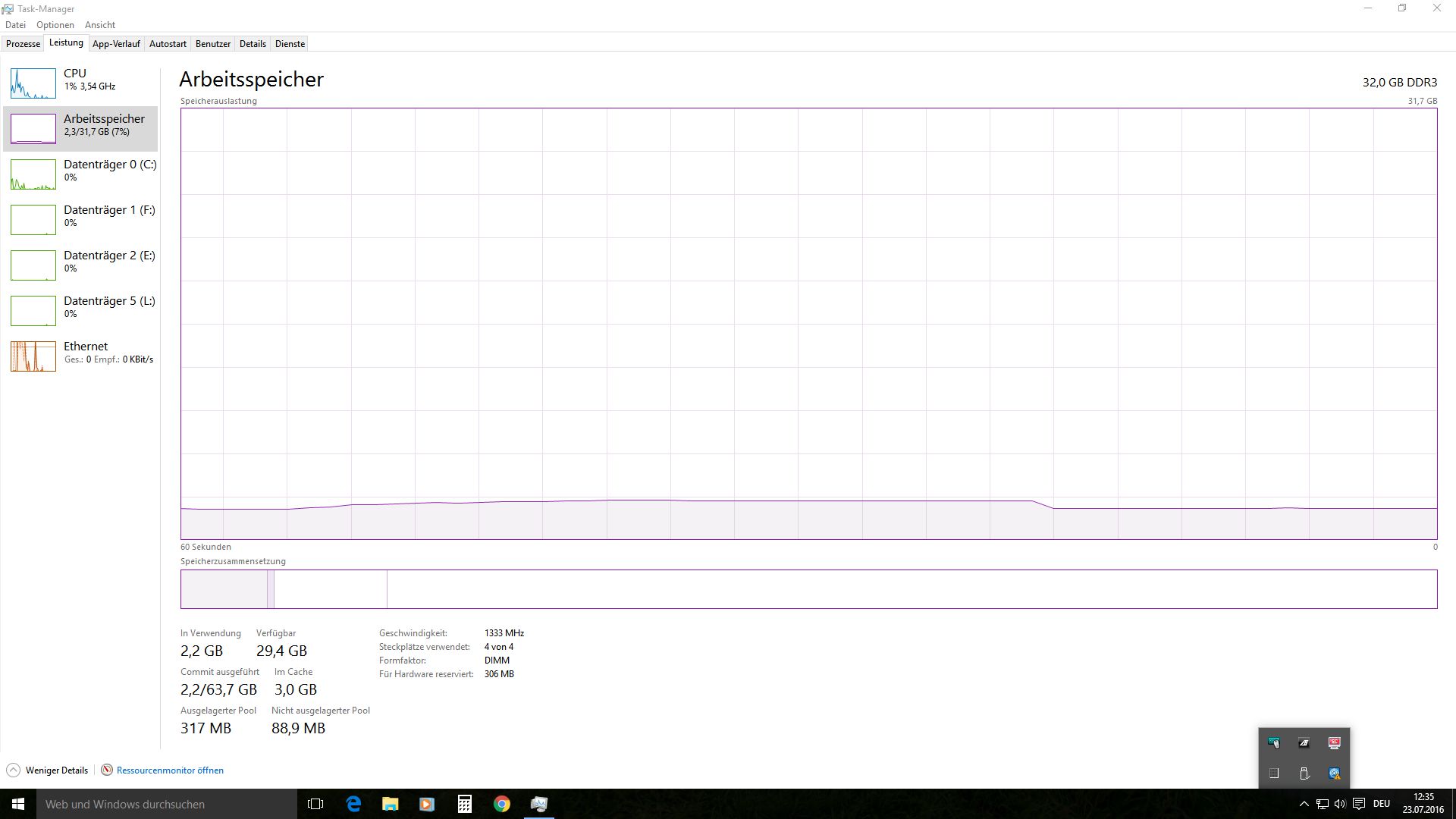Click Web und Windows durchsuchen search box
Viewport: 1456px width, 819px height.
pos(167,804)
